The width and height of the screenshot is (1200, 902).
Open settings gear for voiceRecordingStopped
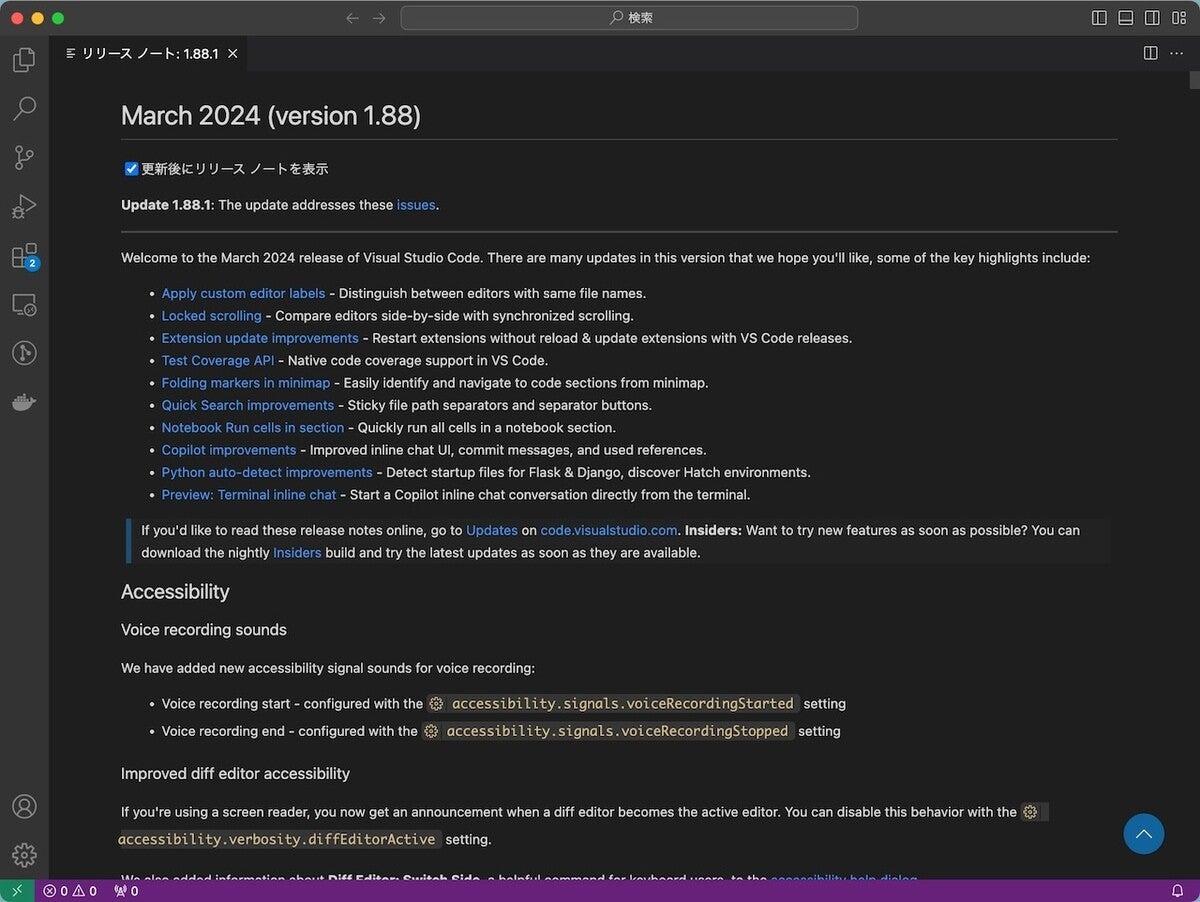click(x=431, y=731)
